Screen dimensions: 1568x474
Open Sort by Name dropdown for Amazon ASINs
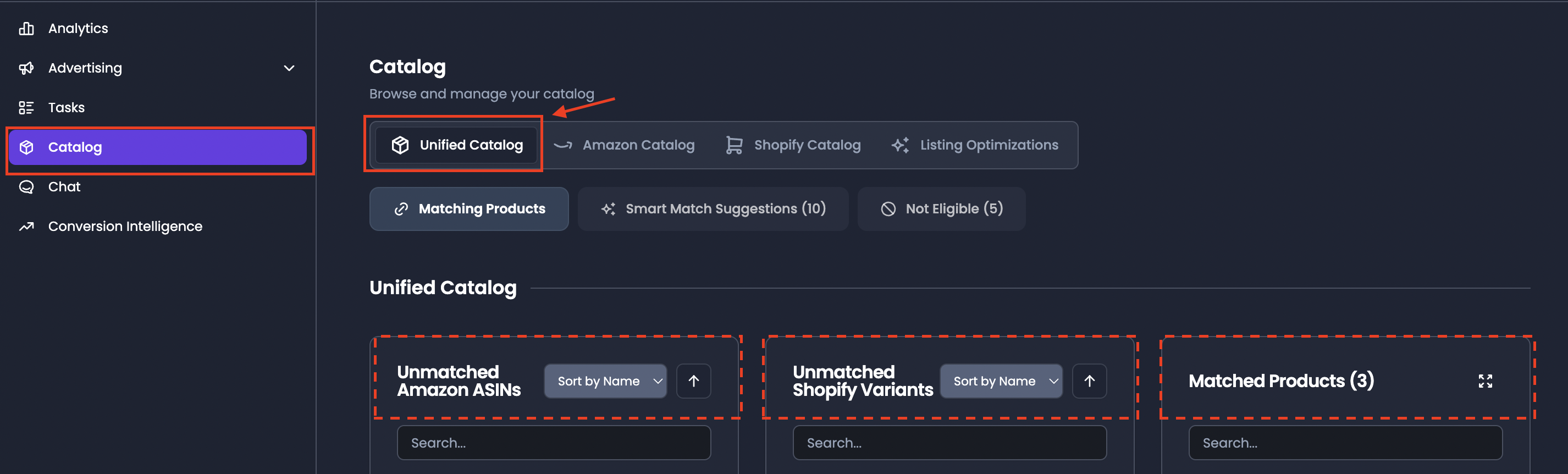click(605, 381)
